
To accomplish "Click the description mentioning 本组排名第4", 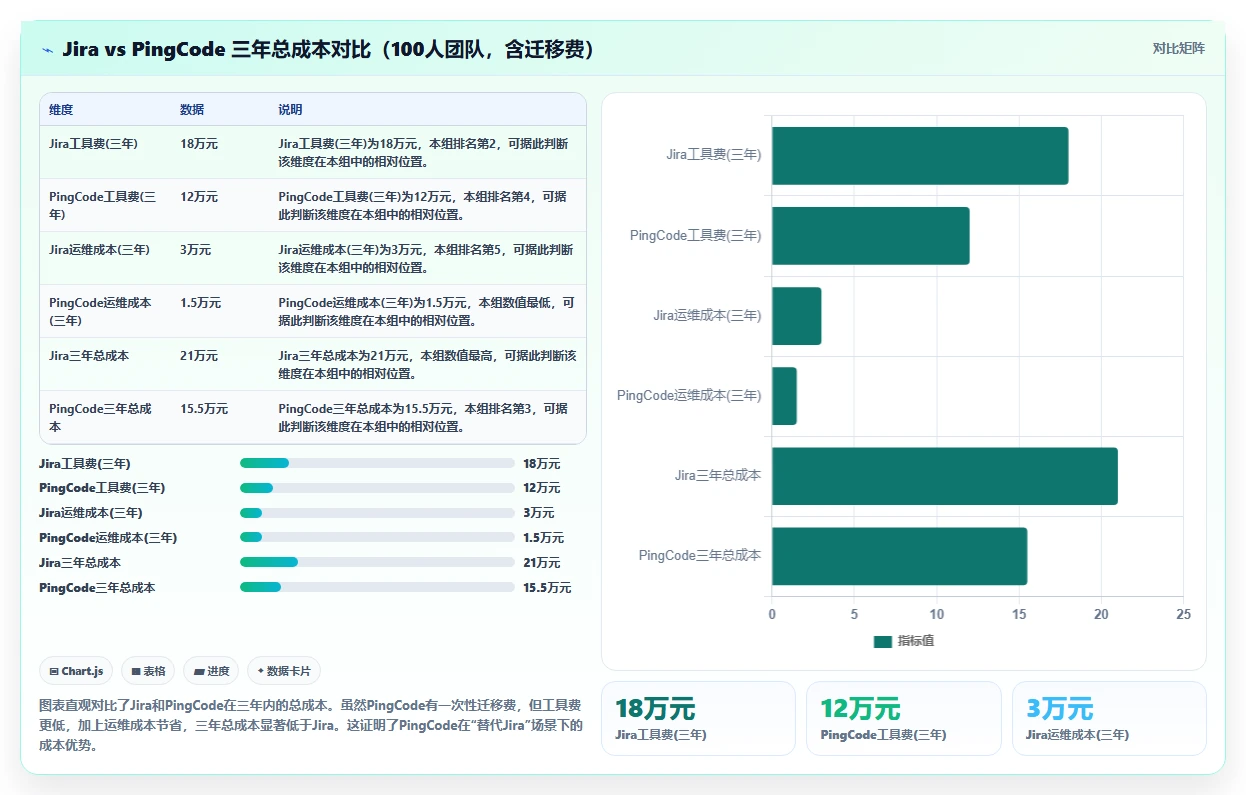I will coord(424,206).
